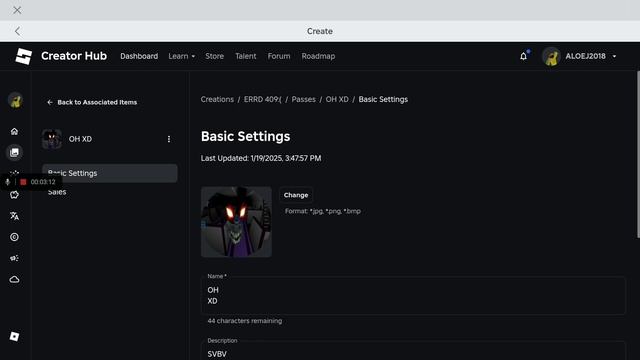Click the 'Format: *.jpg, *.png, *.bmp' text
The image size is (640, 360).
click(x=323, y=211)
